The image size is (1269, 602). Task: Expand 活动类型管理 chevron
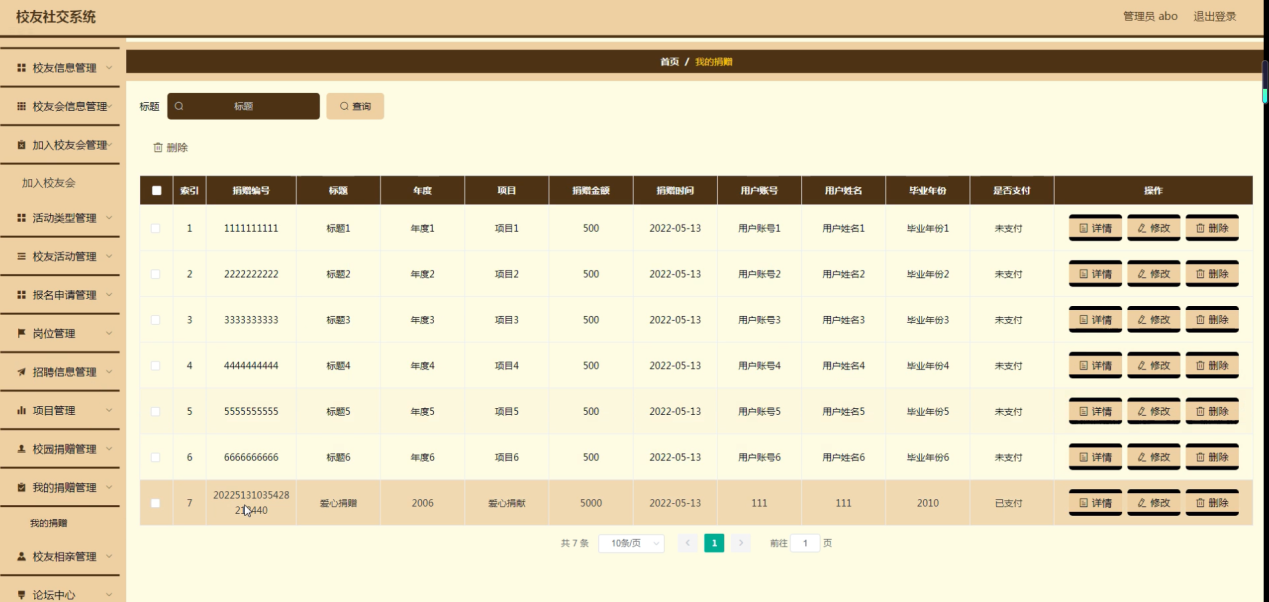(109, 218)
